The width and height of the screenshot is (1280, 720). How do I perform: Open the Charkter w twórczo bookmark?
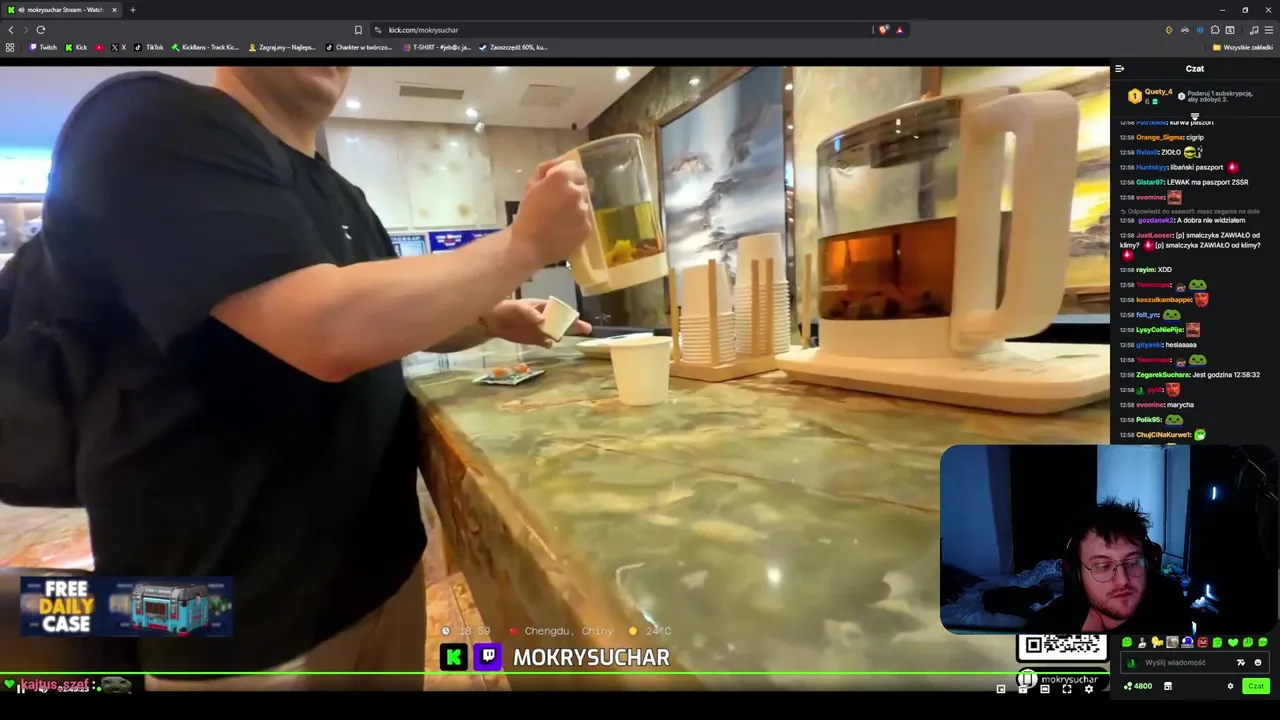click(359, 47)
